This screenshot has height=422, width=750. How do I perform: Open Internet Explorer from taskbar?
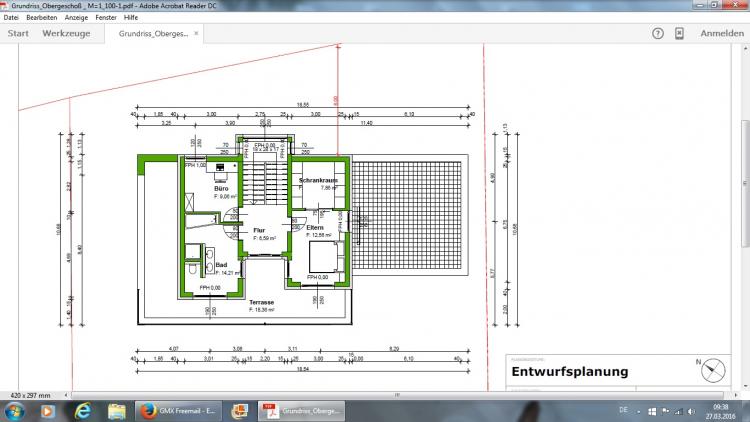tap(82, 410)
